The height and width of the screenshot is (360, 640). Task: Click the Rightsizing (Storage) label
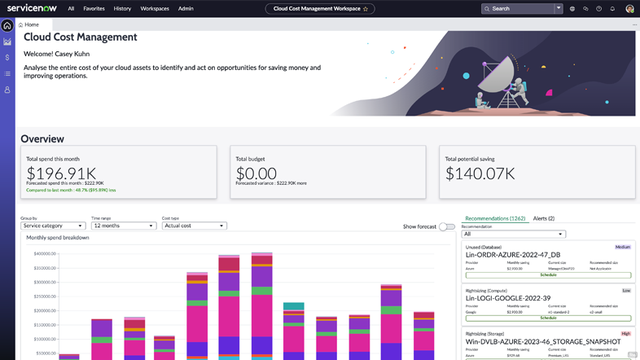pyautogui.click(x=484, y=334)
